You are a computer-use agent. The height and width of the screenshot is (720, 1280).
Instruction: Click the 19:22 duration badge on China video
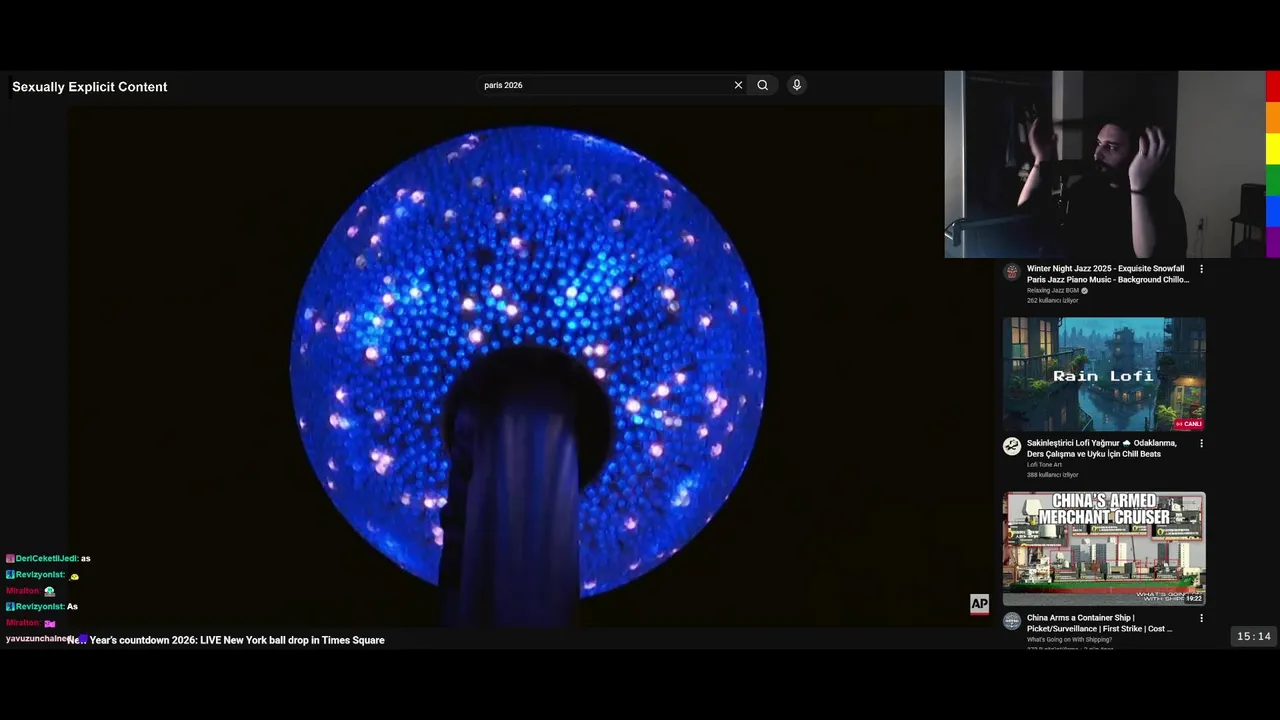point(1193,598)
